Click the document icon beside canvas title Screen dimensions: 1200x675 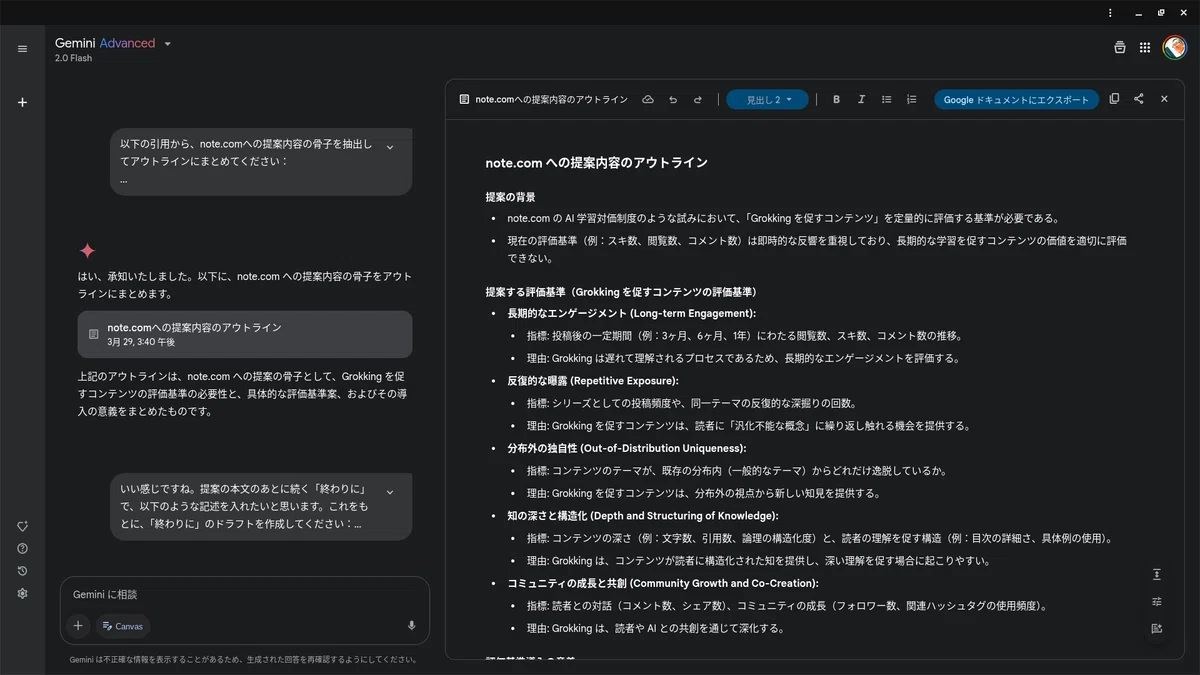464,99
